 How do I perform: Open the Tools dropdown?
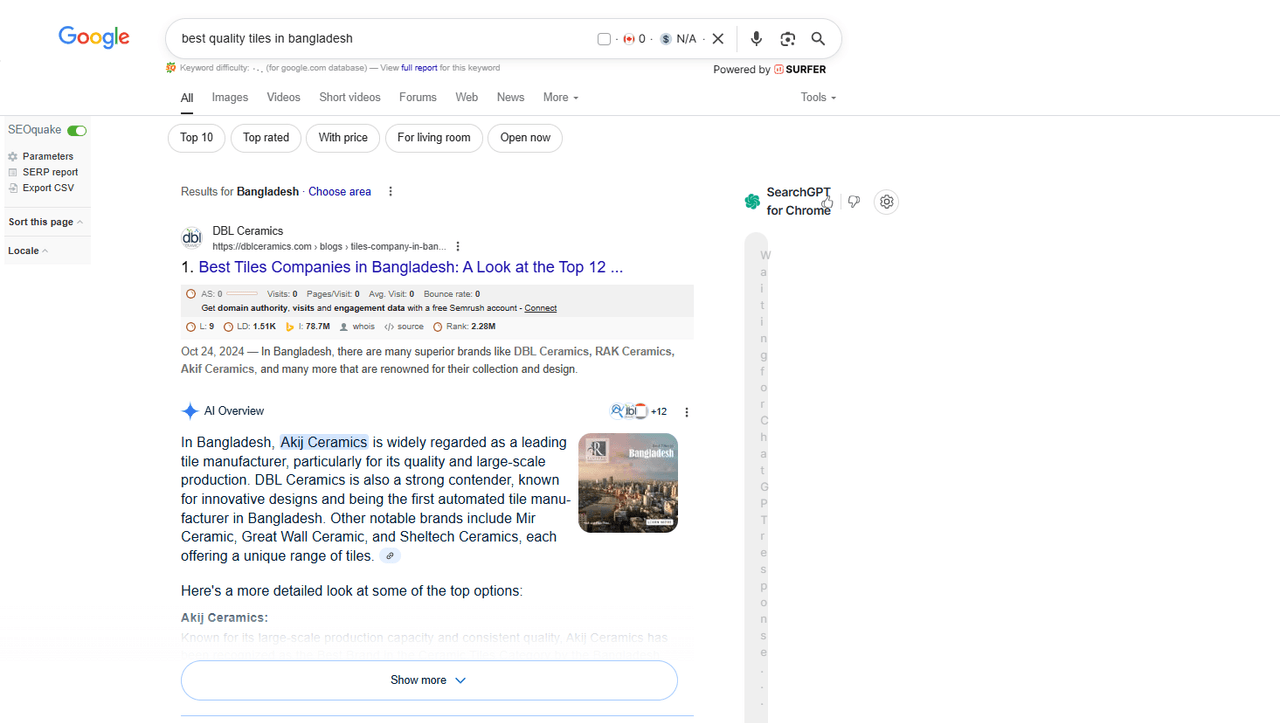pos(819,97)
